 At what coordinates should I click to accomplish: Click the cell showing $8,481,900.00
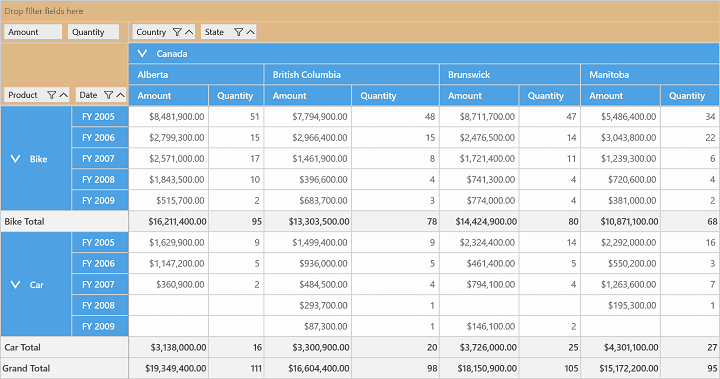[x=169, y=117]
